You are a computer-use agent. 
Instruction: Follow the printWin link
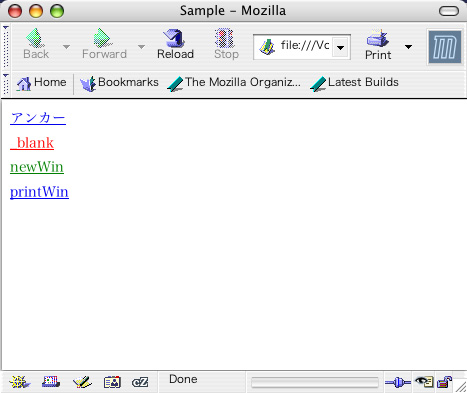coord(39,192)
